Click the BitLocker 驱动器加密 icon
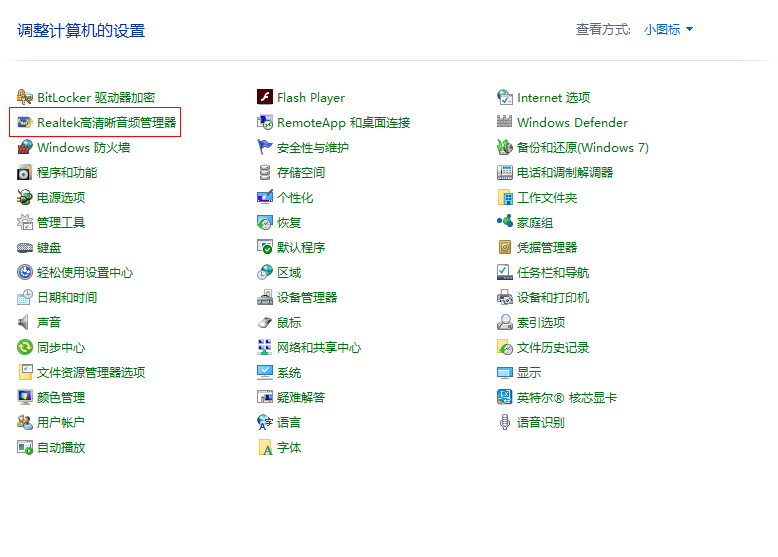This screenshot has height=557, width=778. tap(25, 97)
